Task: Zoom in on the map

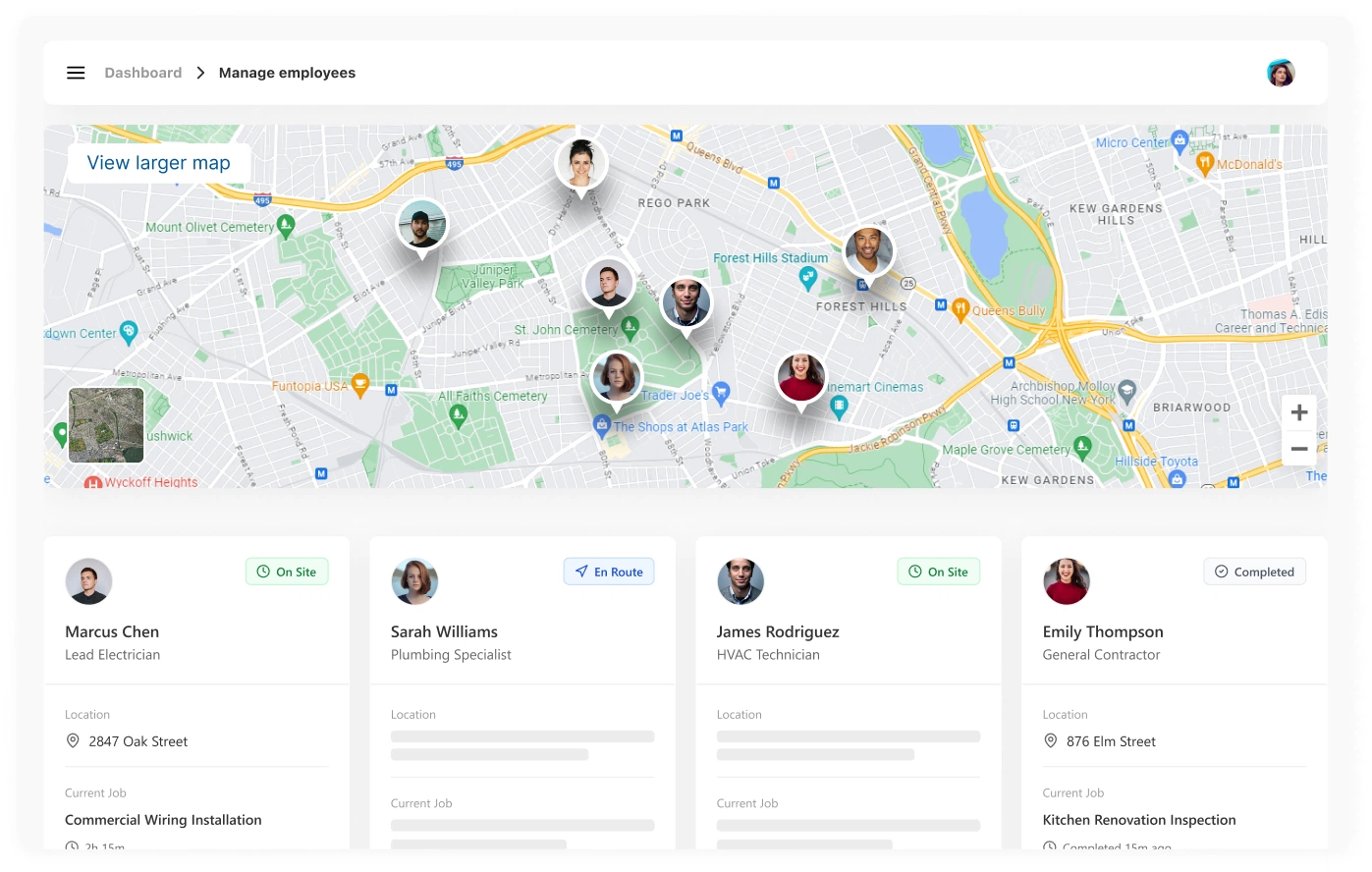Action: tap(1298, 412)
